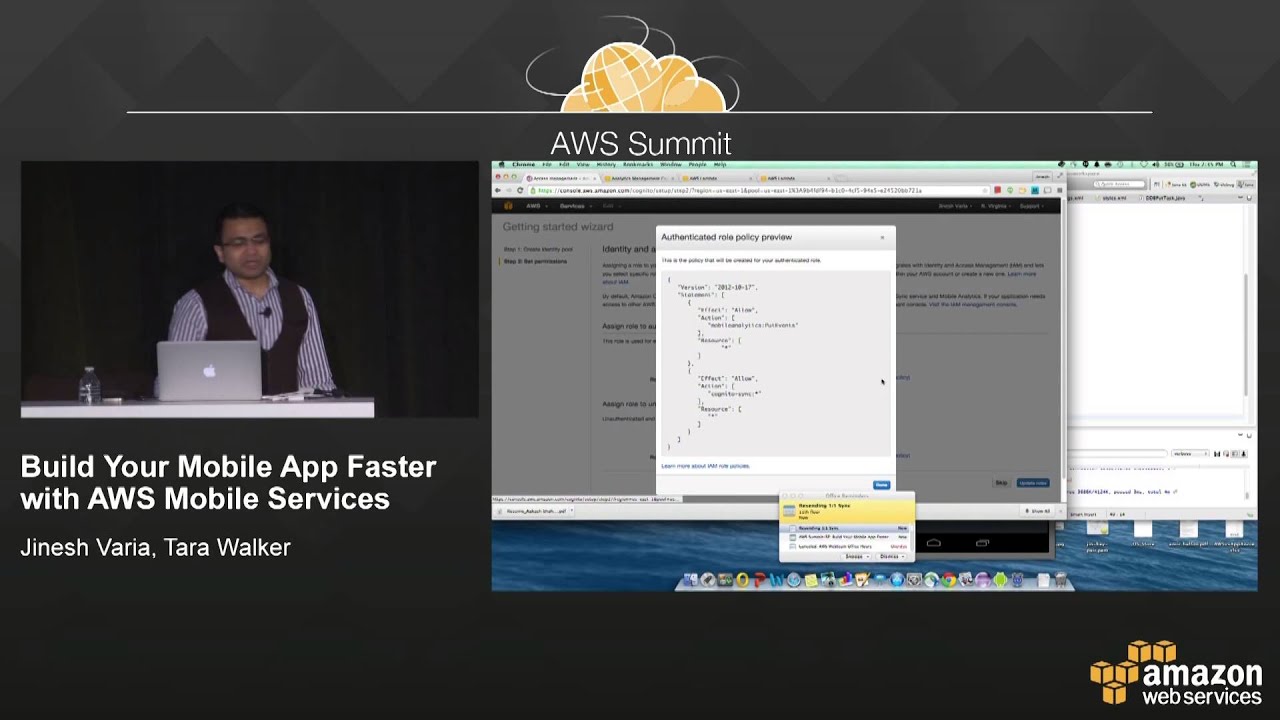Open the Jinesh Varia account dropdown

(955, 206)
